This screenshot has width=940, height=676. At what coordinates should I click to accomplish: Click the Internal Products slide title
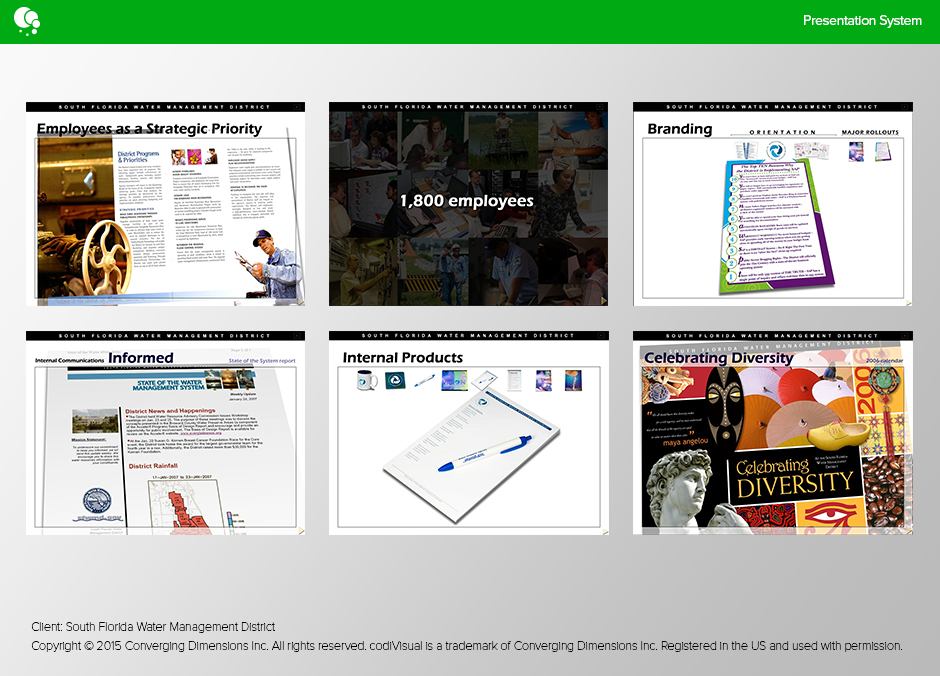403,357
